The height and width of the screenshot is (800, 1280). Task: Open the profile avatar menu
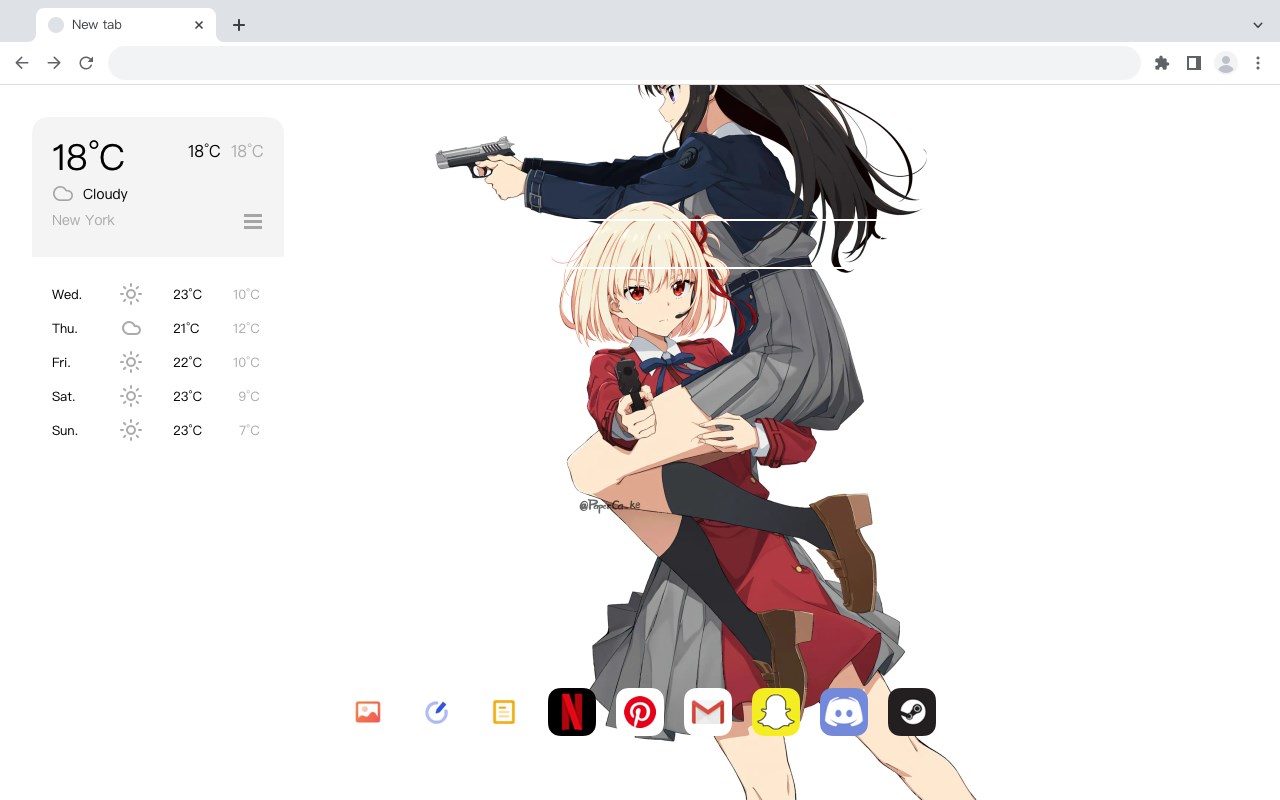pos(1226,63)
